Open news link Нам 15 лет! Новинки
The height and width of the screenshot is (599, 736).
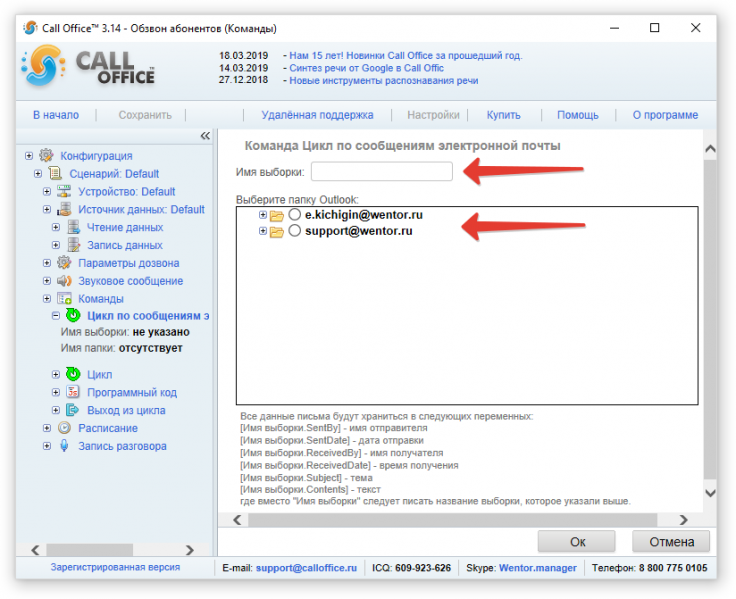click(x=406, y=55)
